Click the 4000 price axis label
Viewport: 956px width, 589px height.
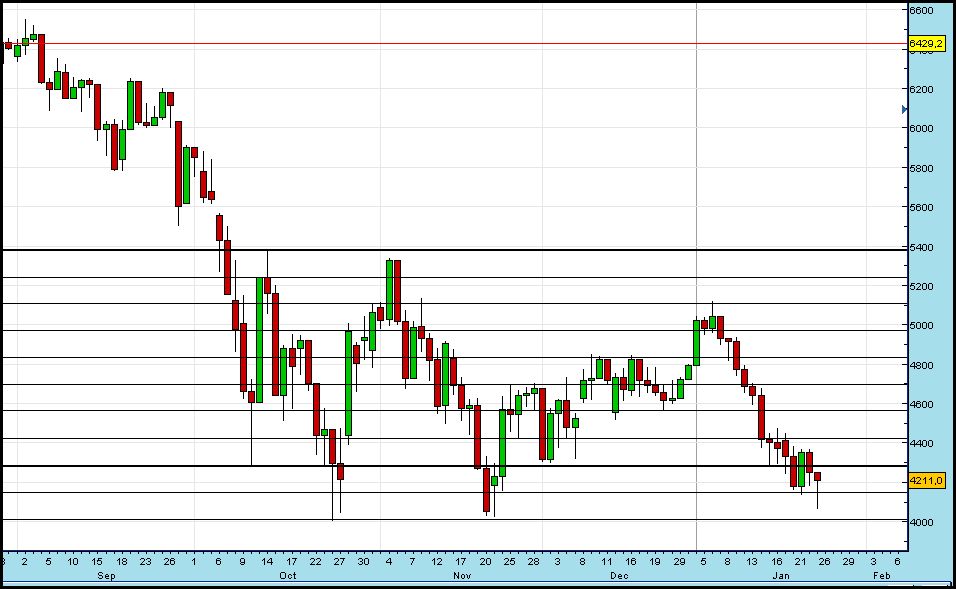[921, 523]
